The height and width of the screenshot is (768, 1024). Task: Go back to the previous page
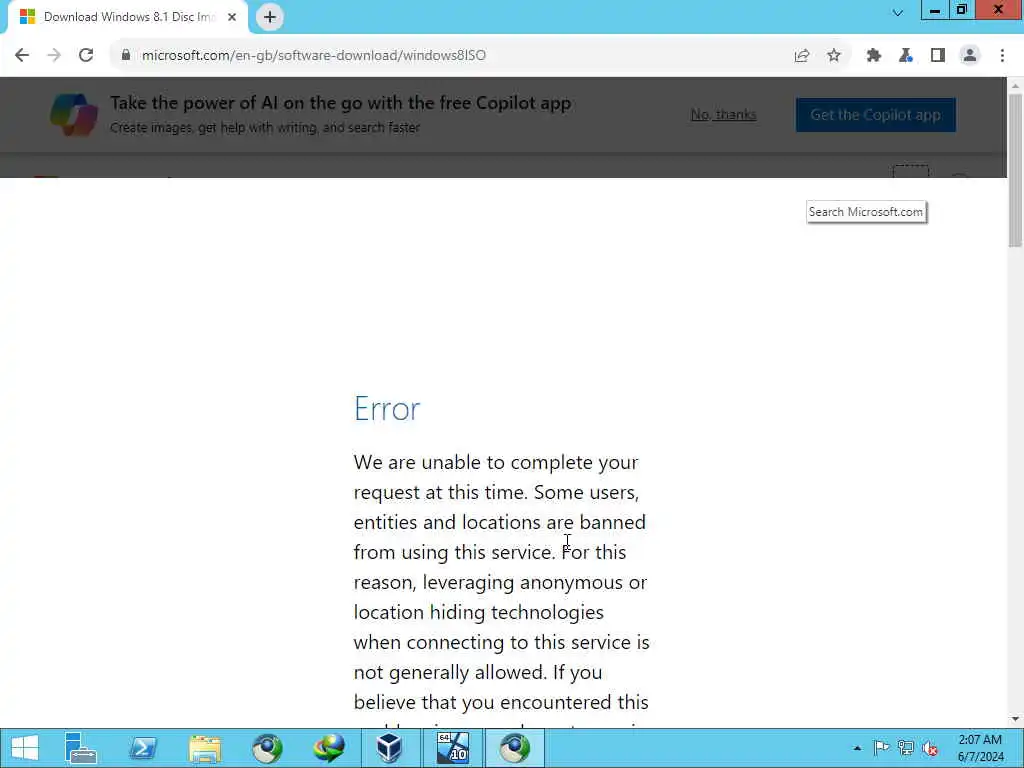(22, 56)
